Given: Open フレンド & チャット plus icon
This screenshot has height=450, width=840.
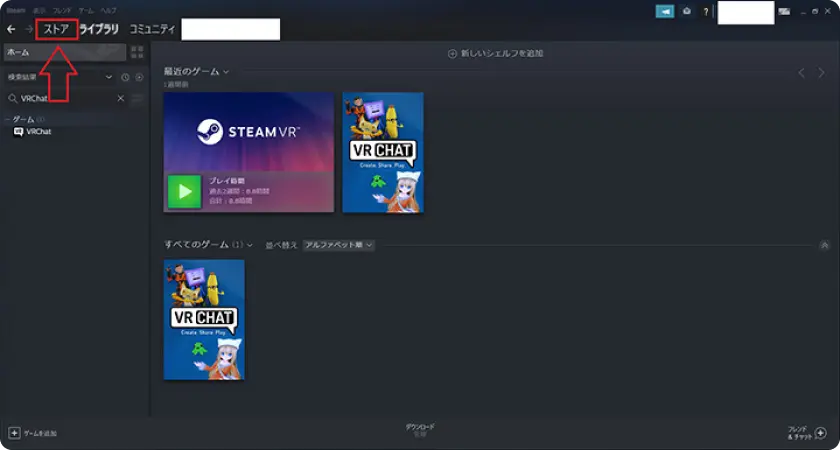Looking at the screenshot, I should point(820,433).
